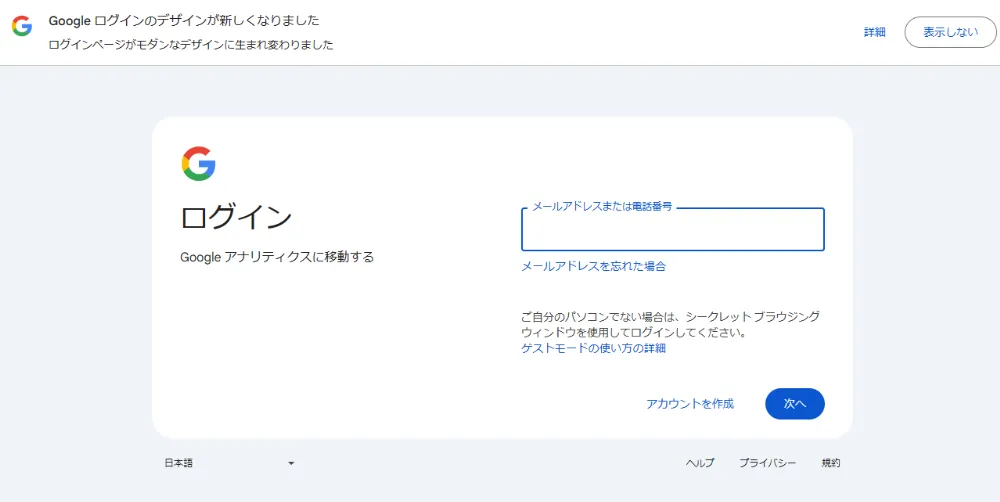Image resolution: width=1000 pixels, height=502 pixels.
Task: Dismiss the banner with 表示しない button
Action: tap(950, 33)
